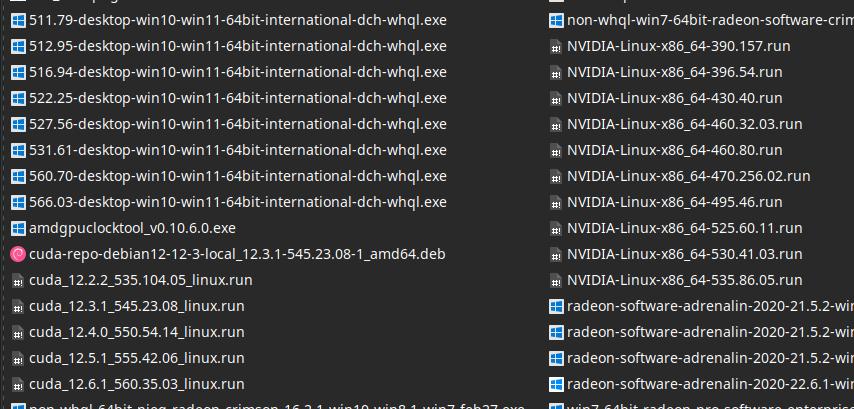Screen dimensions: 854x409
Task: Select the file name amdgpuclocktool_v0.10.6.0.exe
Action: (x=132, y=228)
